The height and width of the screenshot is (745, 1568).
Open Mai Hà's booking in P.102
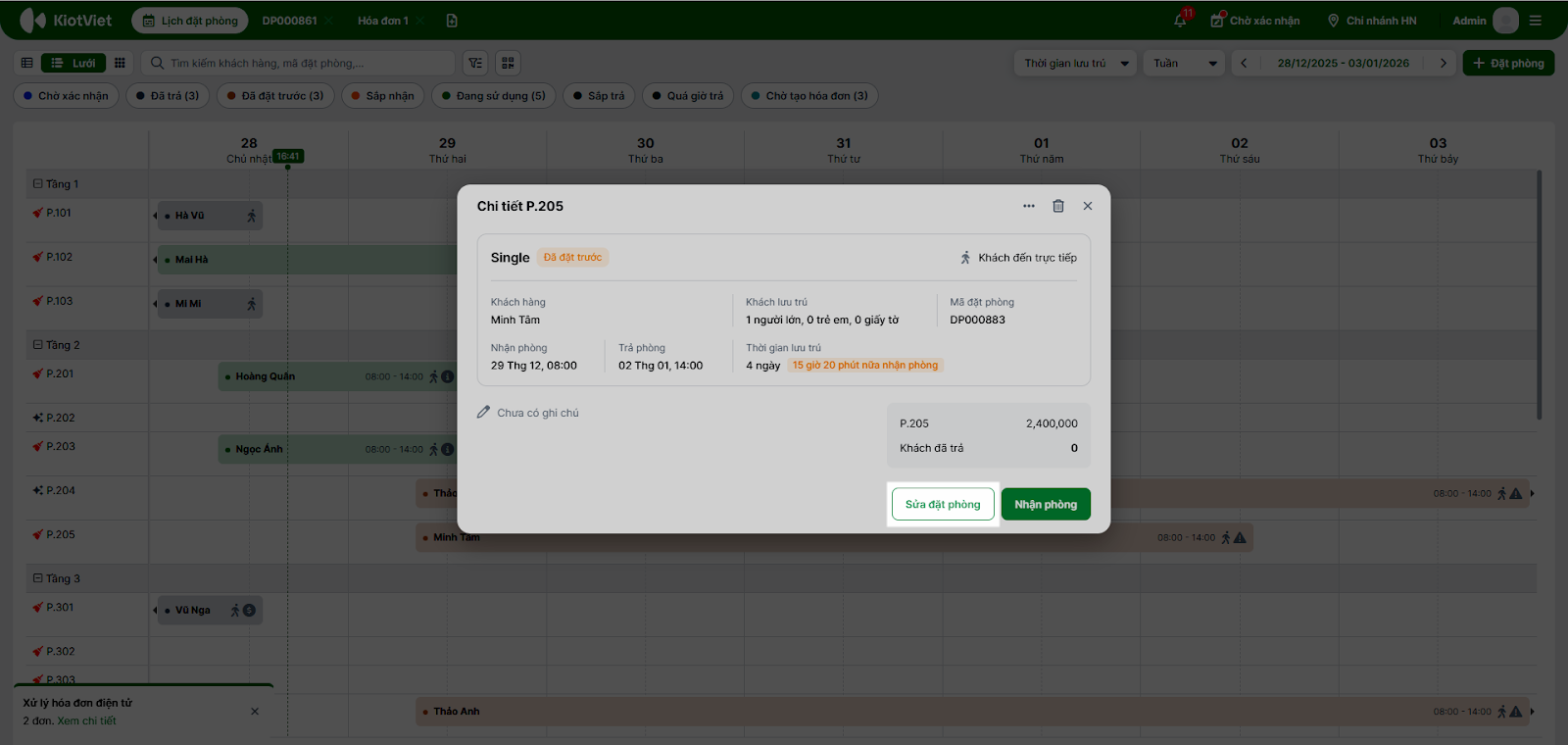[x=306, y=260]
